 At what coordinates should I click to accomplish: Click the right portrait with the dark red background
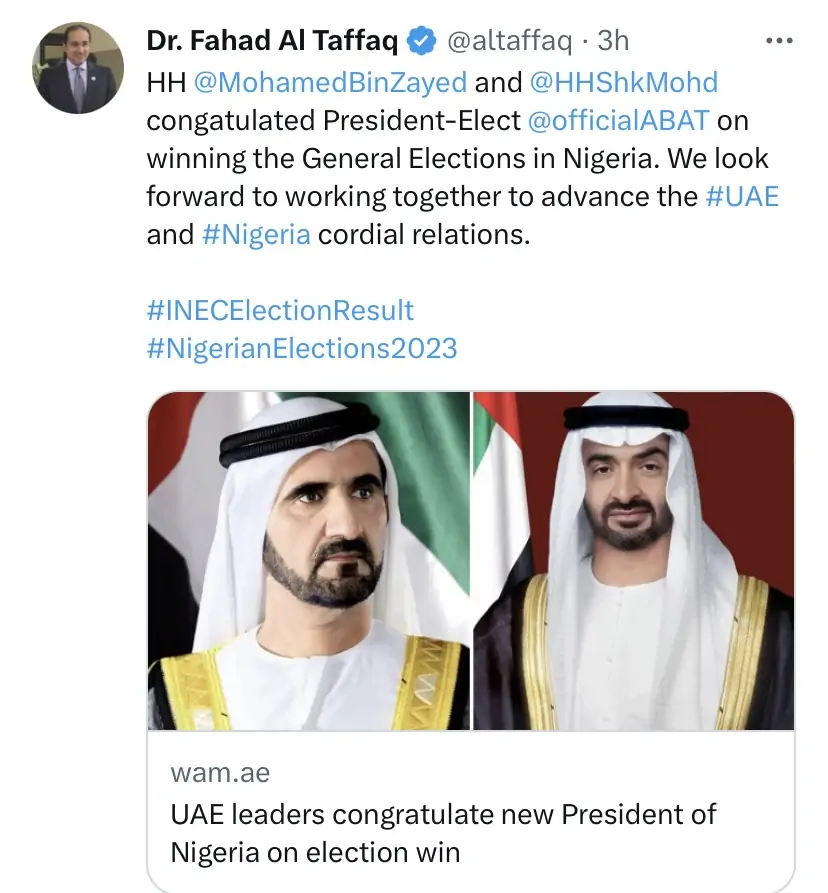click(634, 560)
